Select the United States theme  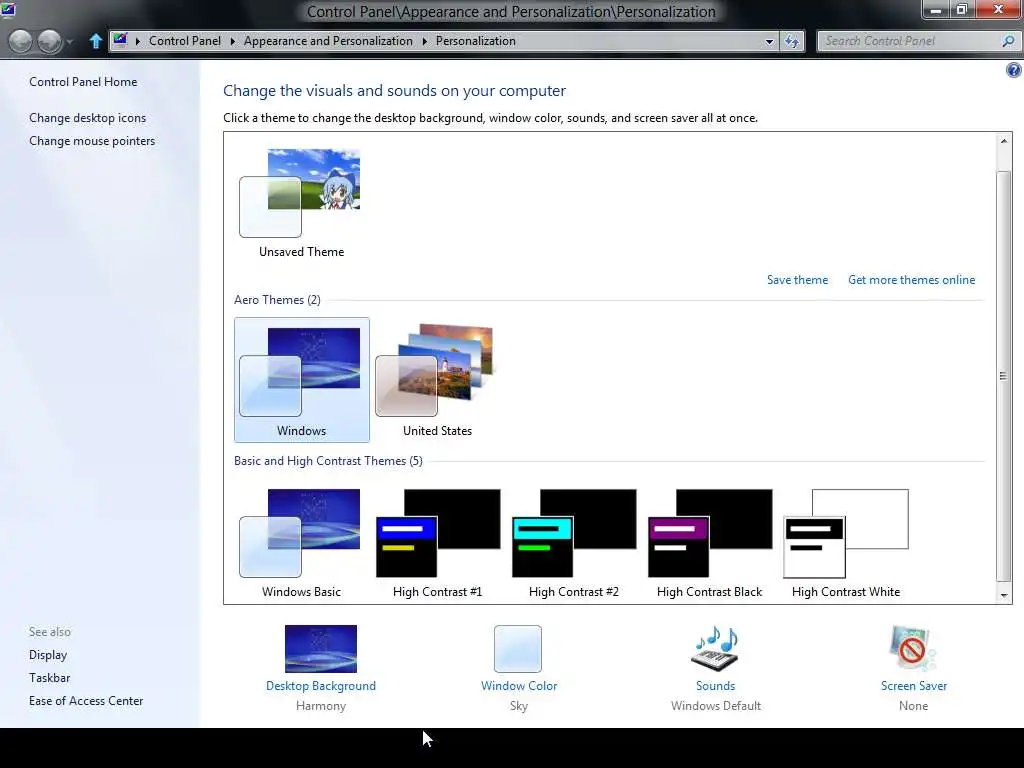click(437, 379)
